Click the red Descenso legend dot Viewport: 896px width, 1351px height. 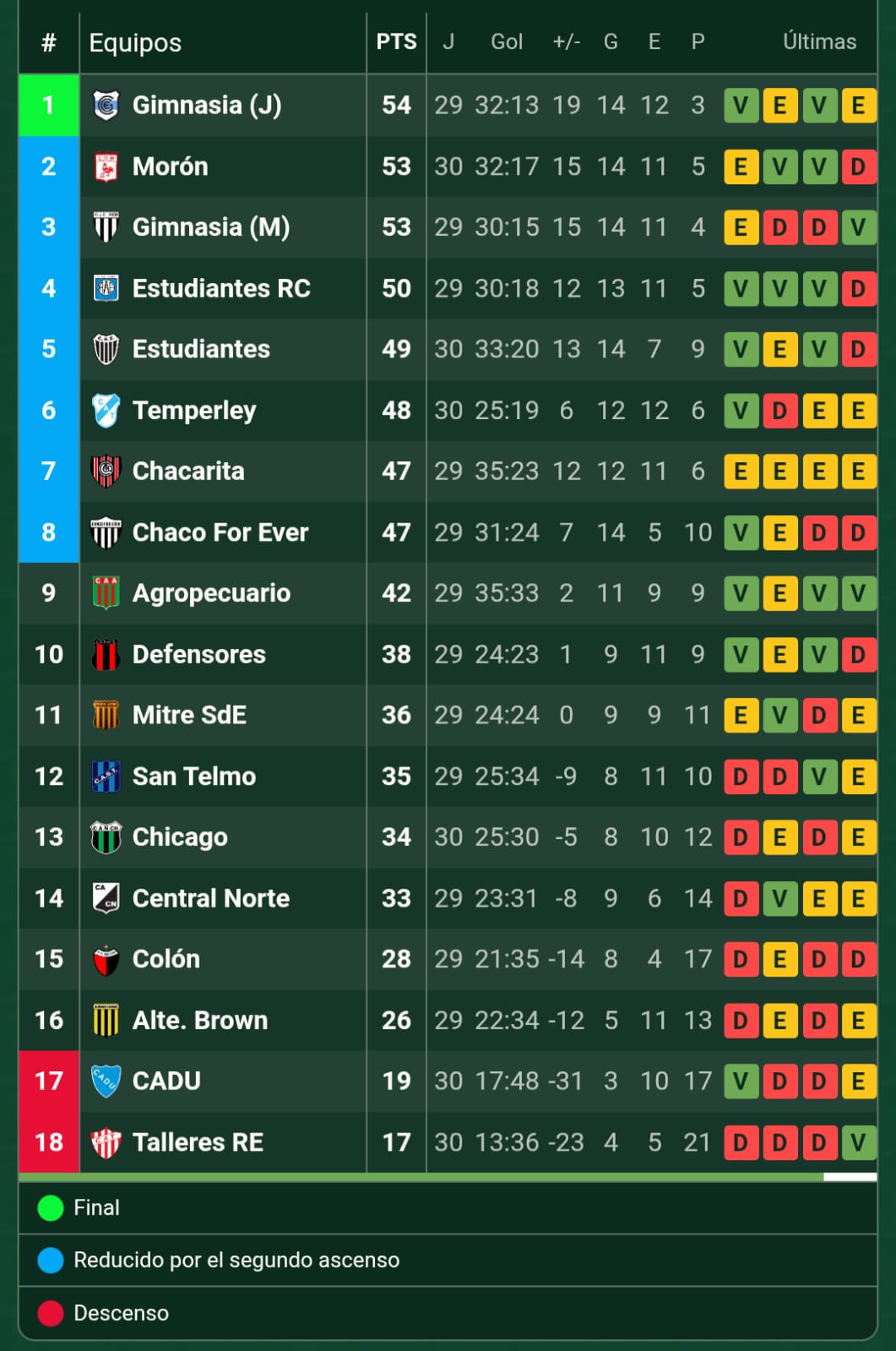click(x=51, y=1313)
